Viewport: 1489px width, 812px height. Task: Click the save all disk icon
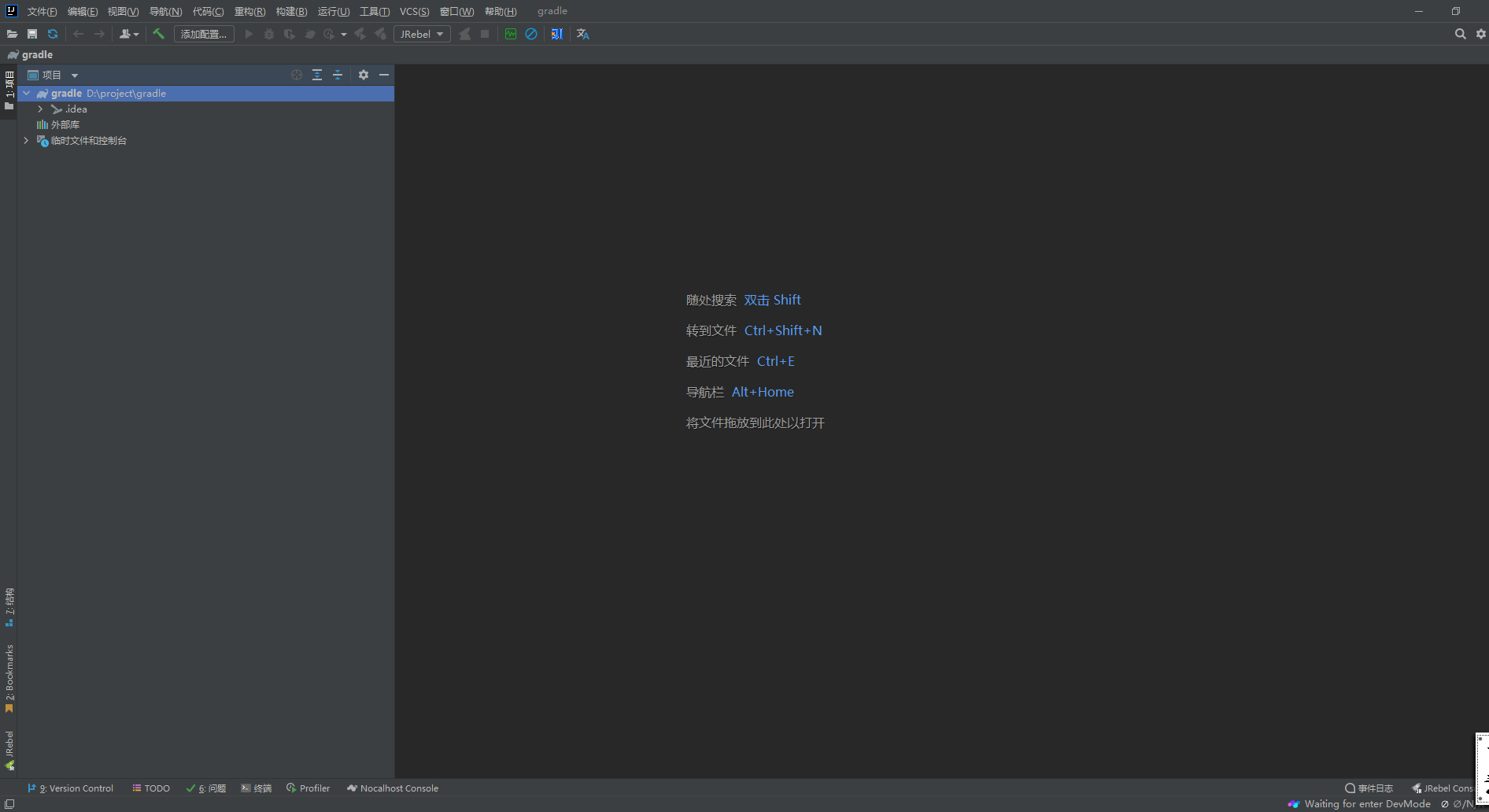[x=32, y=34]
